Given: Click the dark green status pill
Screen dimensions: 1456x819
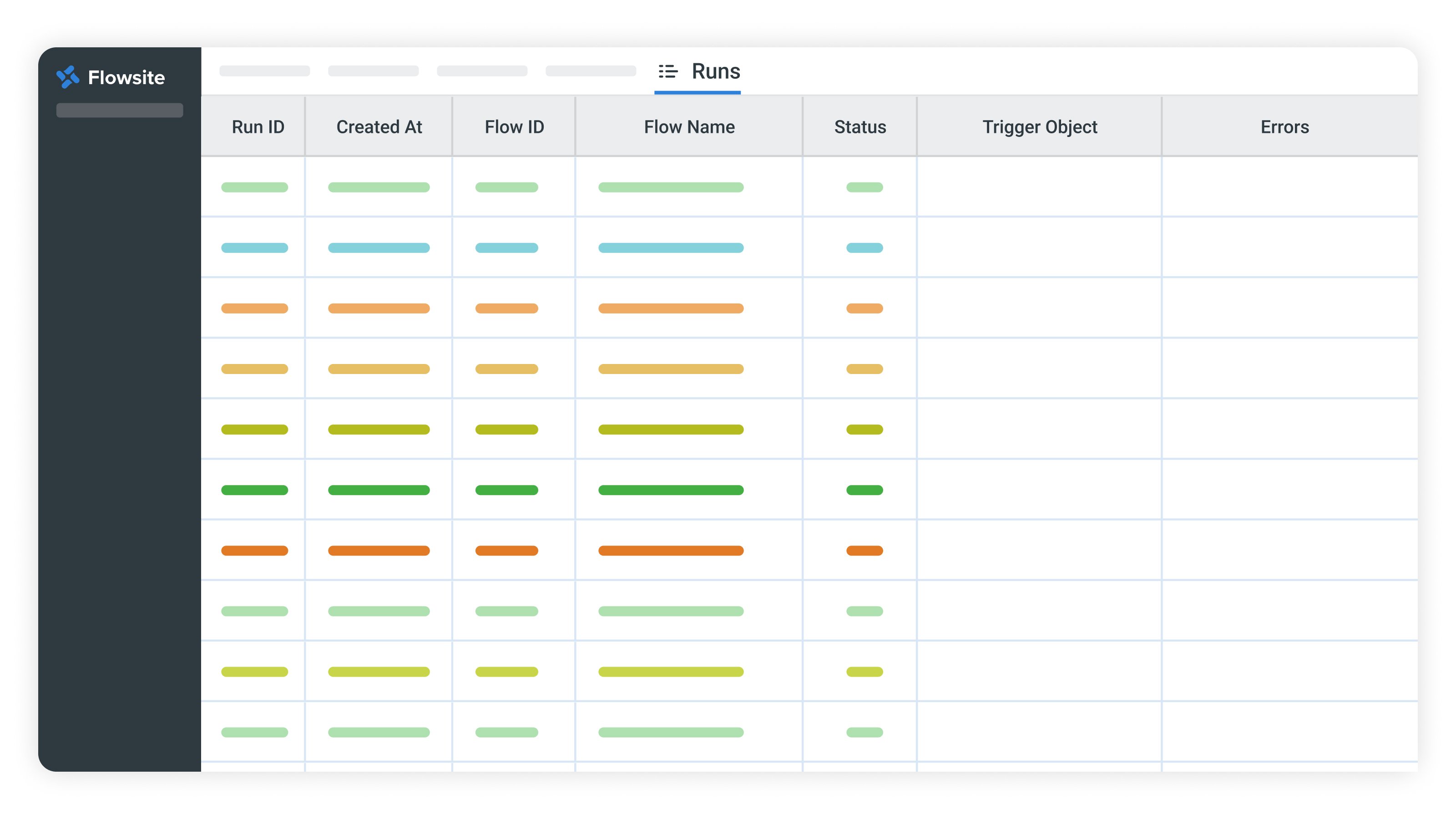Looking at the screenshot, I should 864,490.
